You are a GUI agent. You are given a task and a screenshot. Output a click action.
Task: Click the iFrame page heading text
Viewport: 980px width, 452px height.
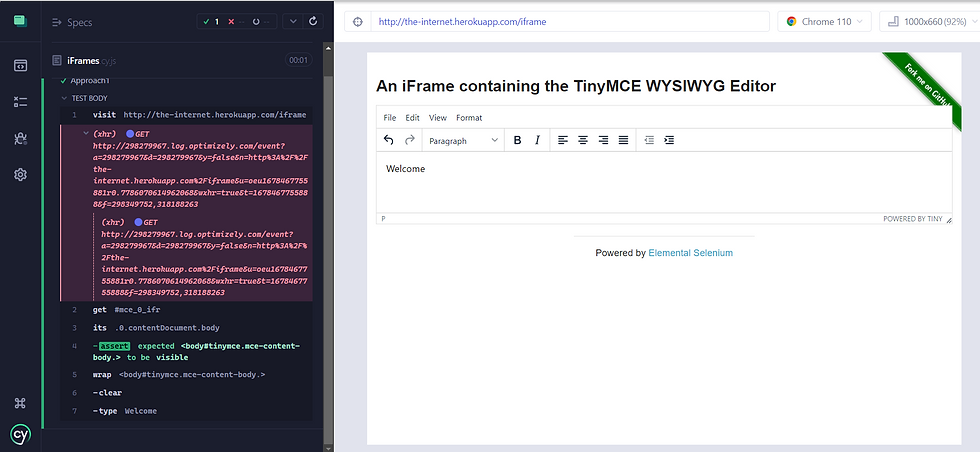576,86
